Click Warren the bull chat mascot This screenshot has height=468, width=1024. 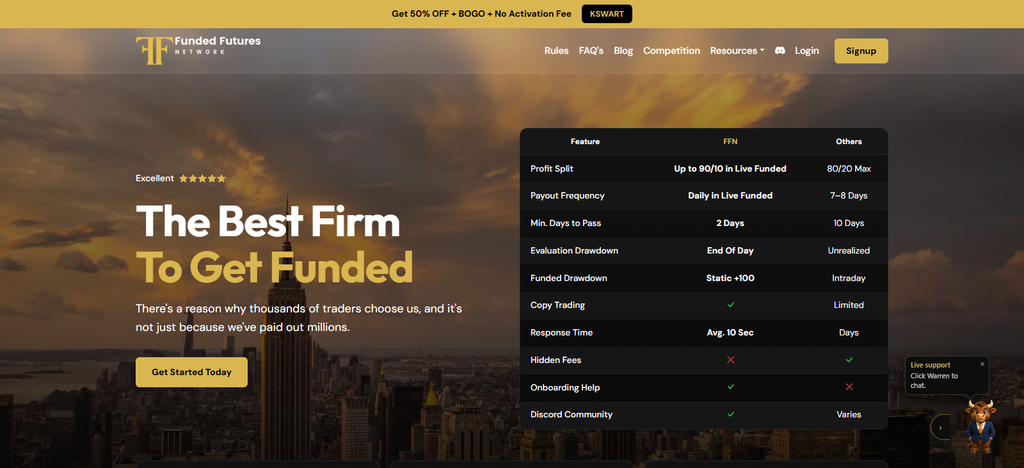(980, 426)
